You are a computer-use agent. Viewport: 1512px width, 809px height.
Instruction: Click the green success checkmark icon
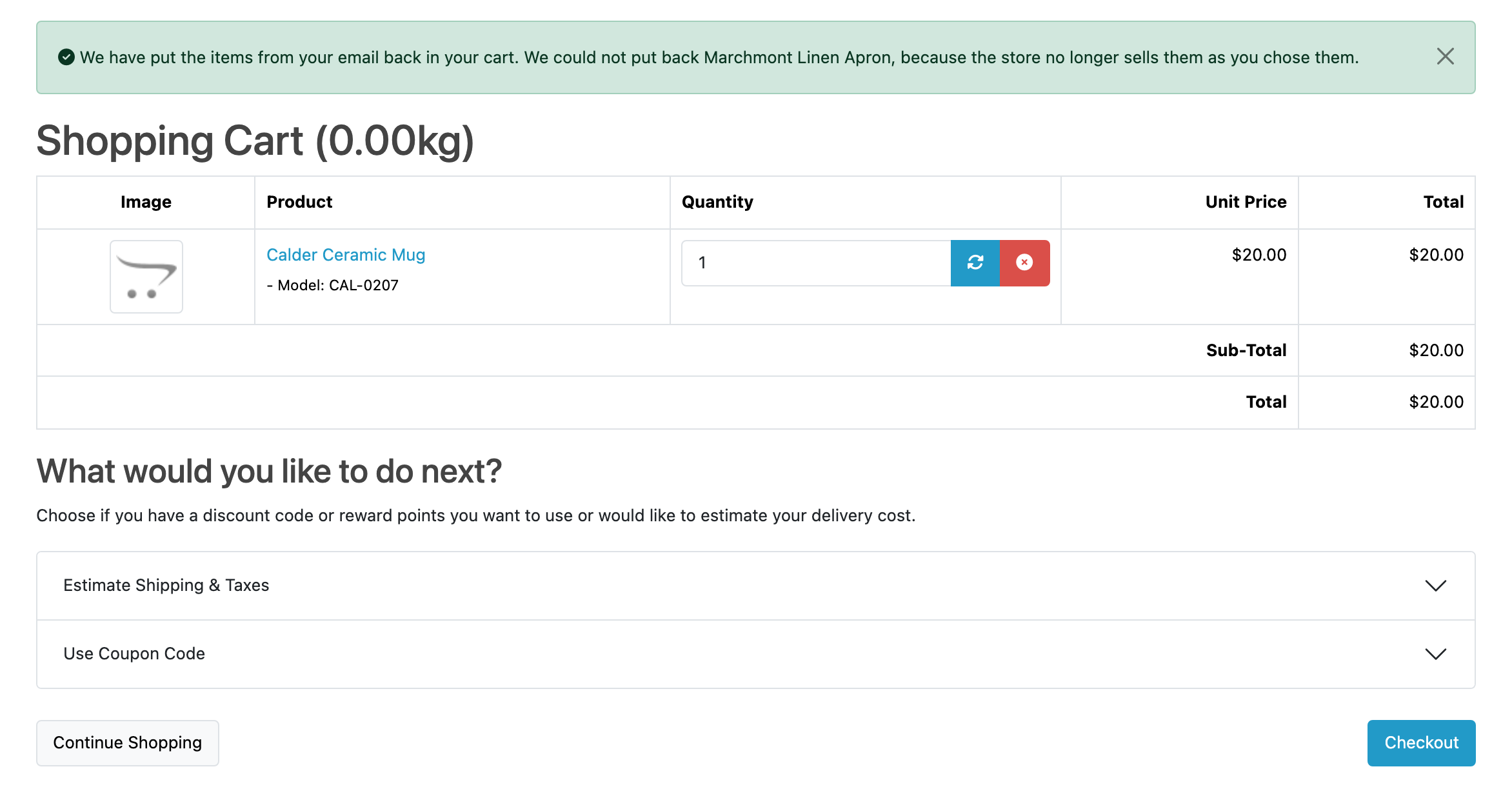[x=66, y=57]
